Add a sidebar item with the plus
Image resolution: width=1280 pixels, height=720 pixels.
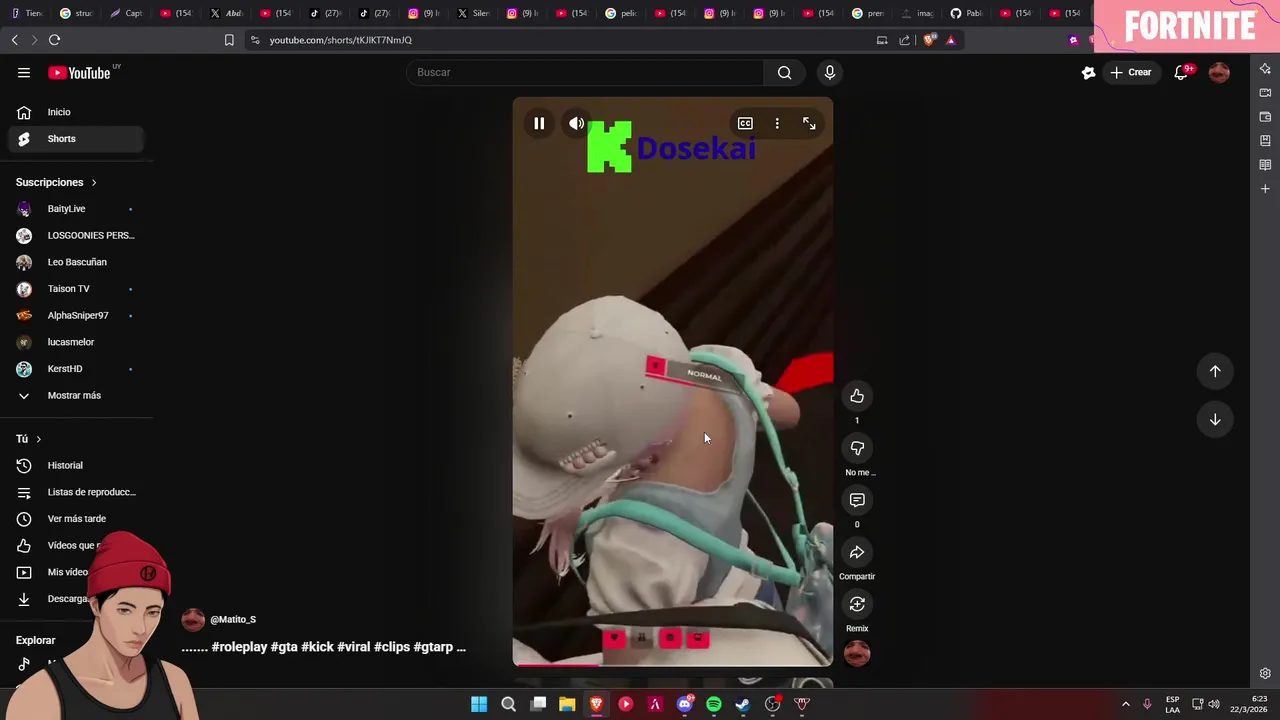point(1265,189)
